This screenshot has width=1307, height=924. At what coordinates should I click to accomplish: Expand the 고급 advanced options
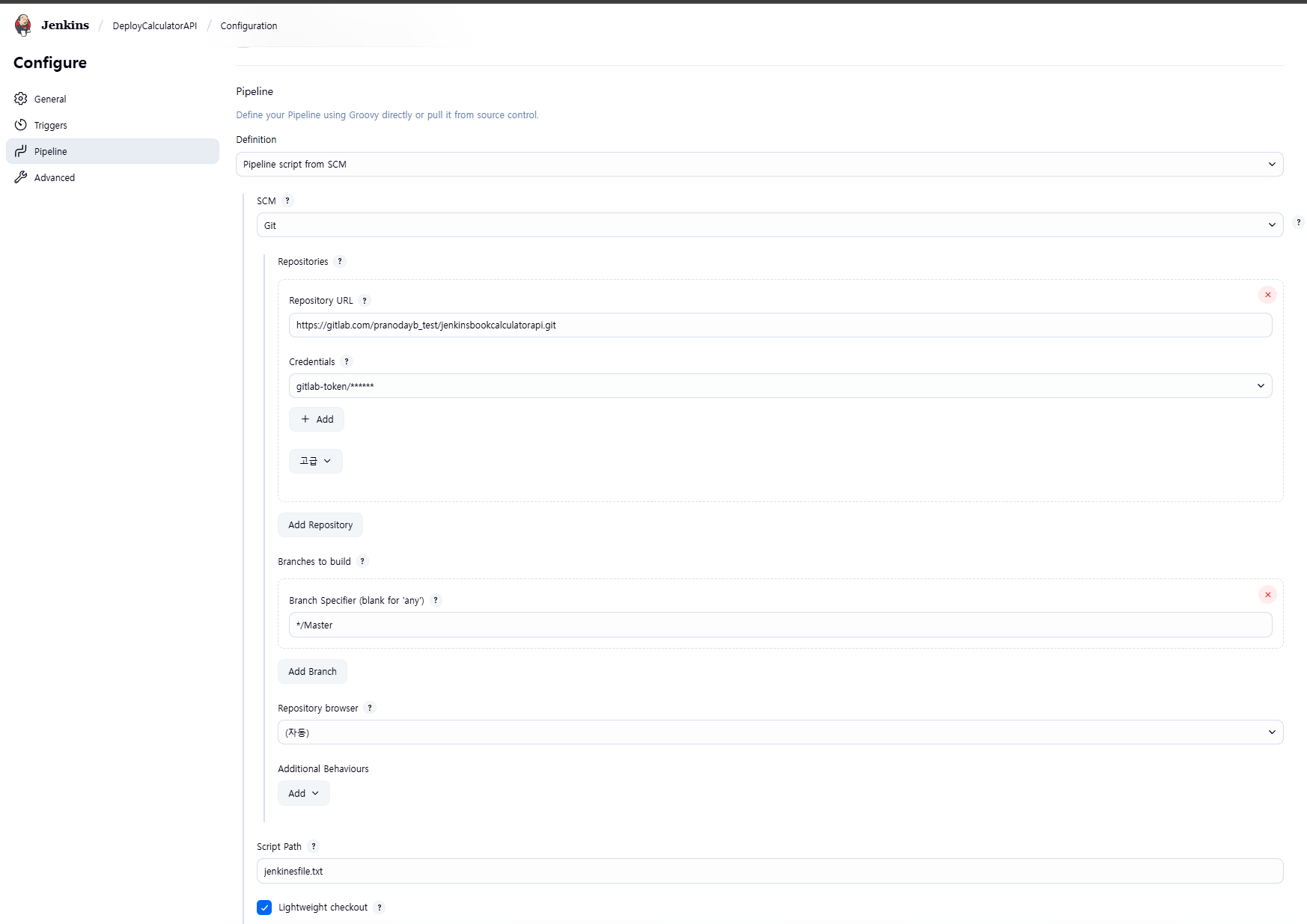(316, 462)
